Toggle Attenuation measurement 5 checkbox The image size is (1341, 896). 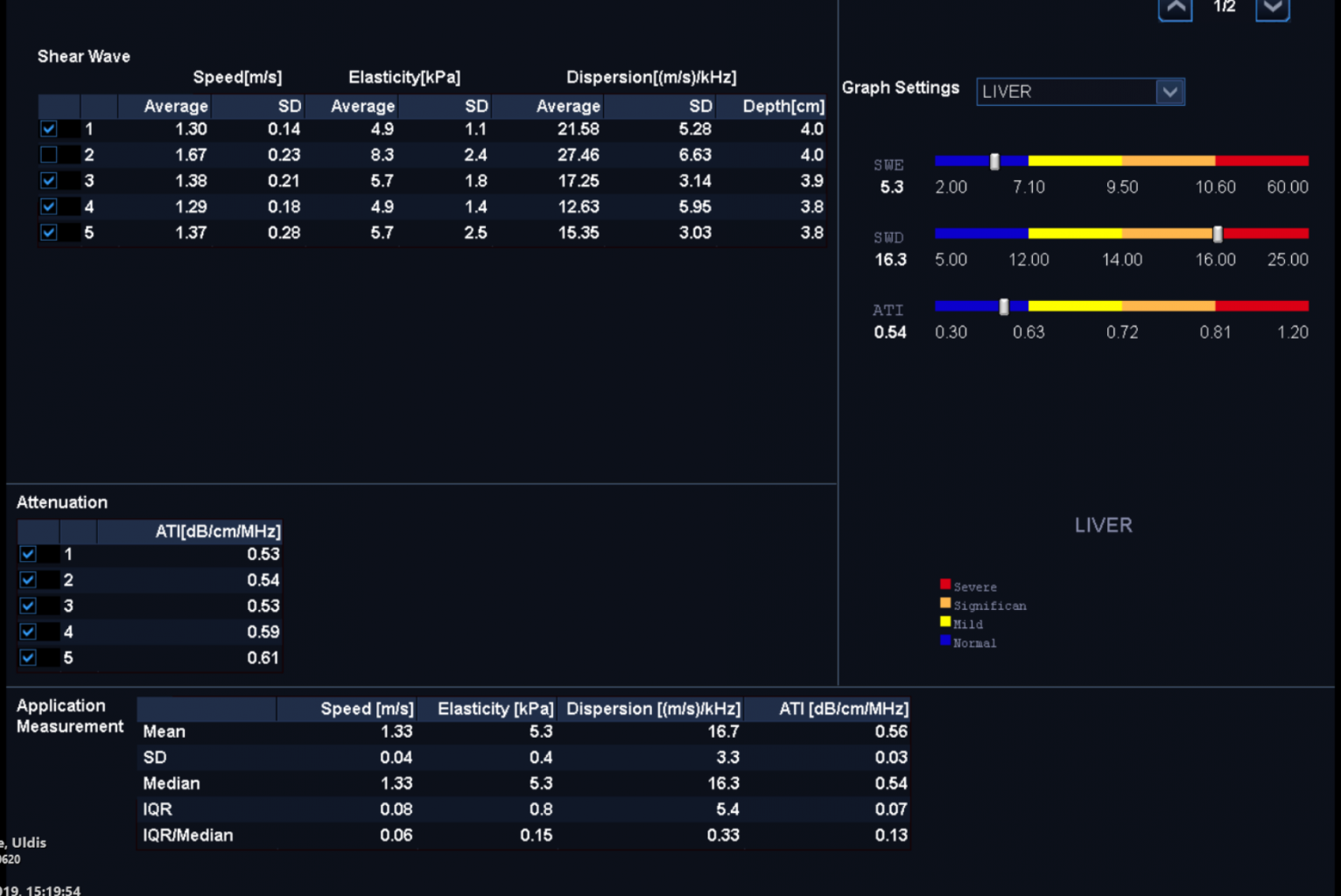(x=28, y=658)
